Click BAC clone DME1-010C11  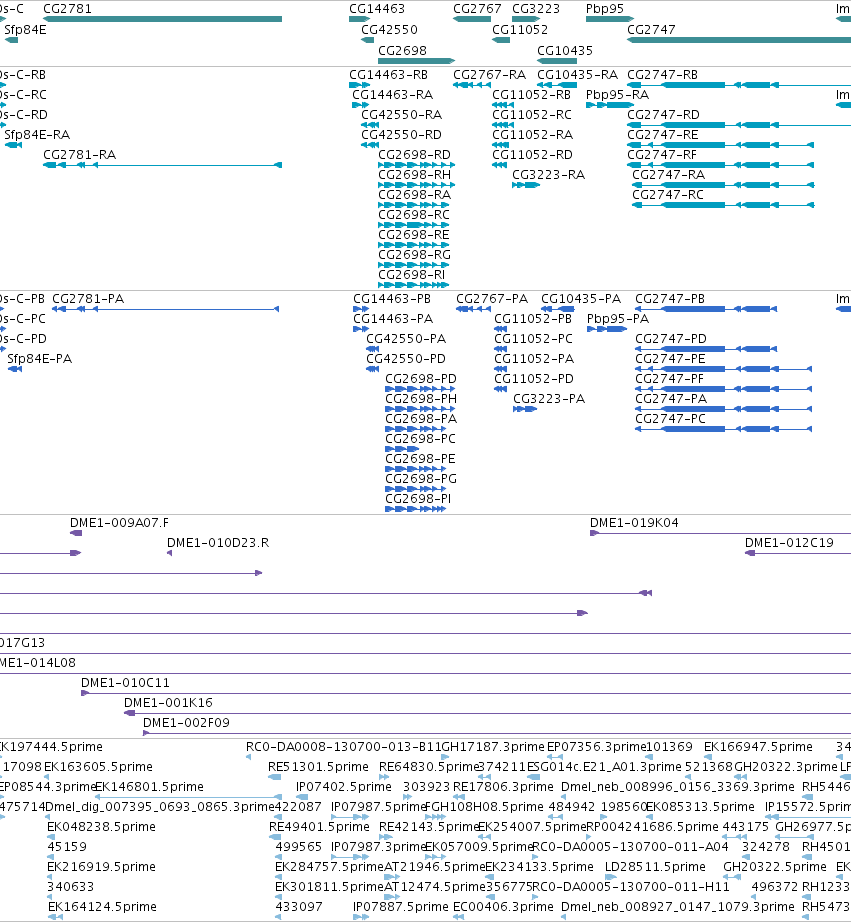[125, 683]
